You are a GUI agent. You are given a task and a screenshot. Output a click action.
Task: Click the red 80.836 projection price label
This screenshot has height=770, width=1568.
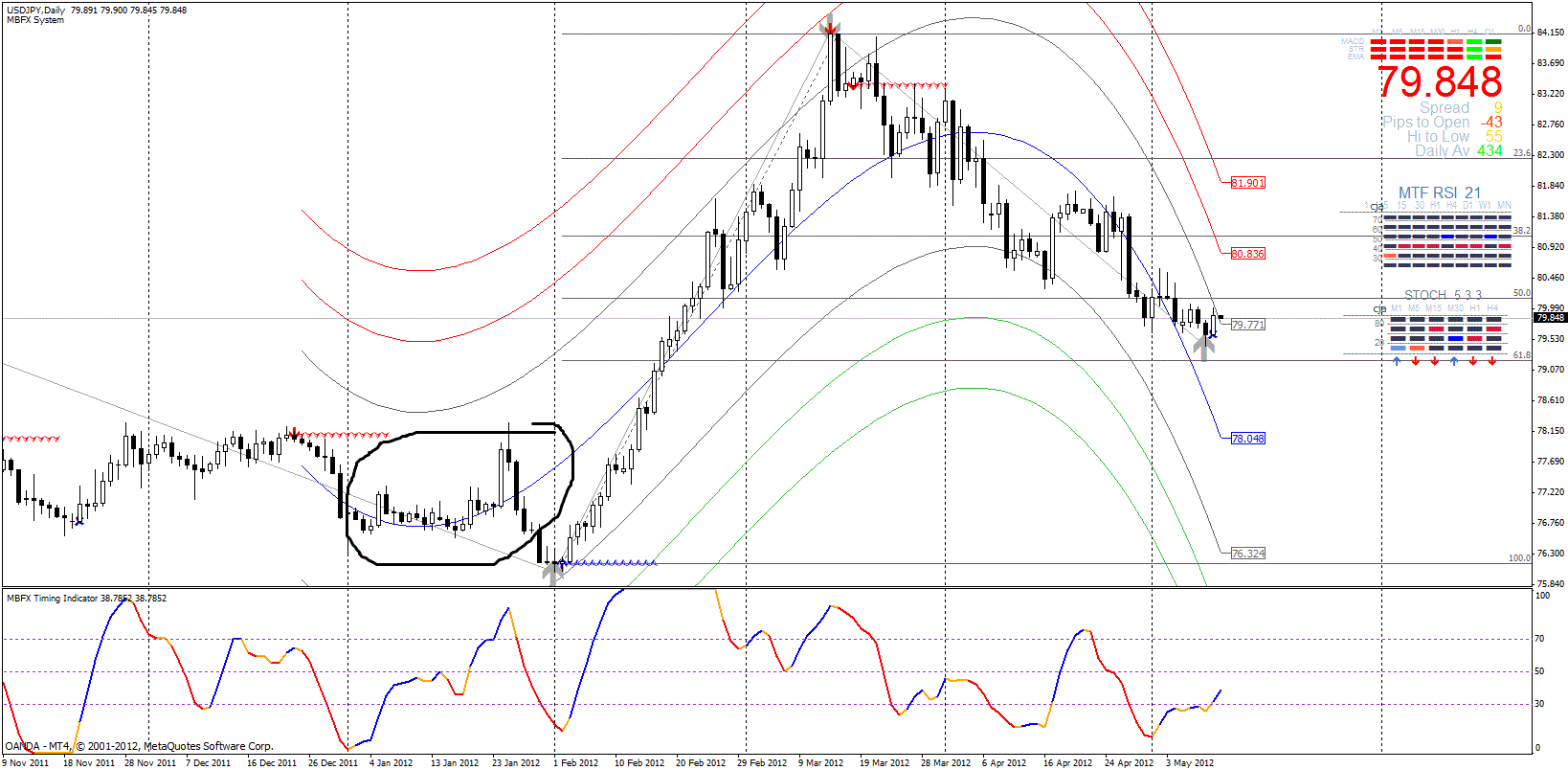click(x=1248, y=254)
